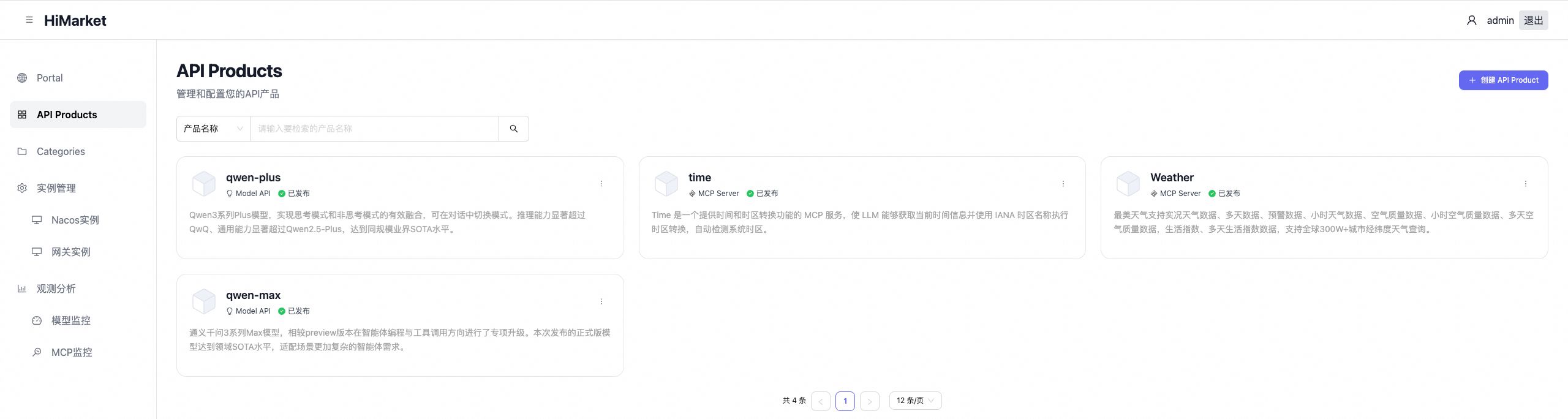
Task: Expand the 产品名称 search type dropdown
Action: tap(213, 129)
